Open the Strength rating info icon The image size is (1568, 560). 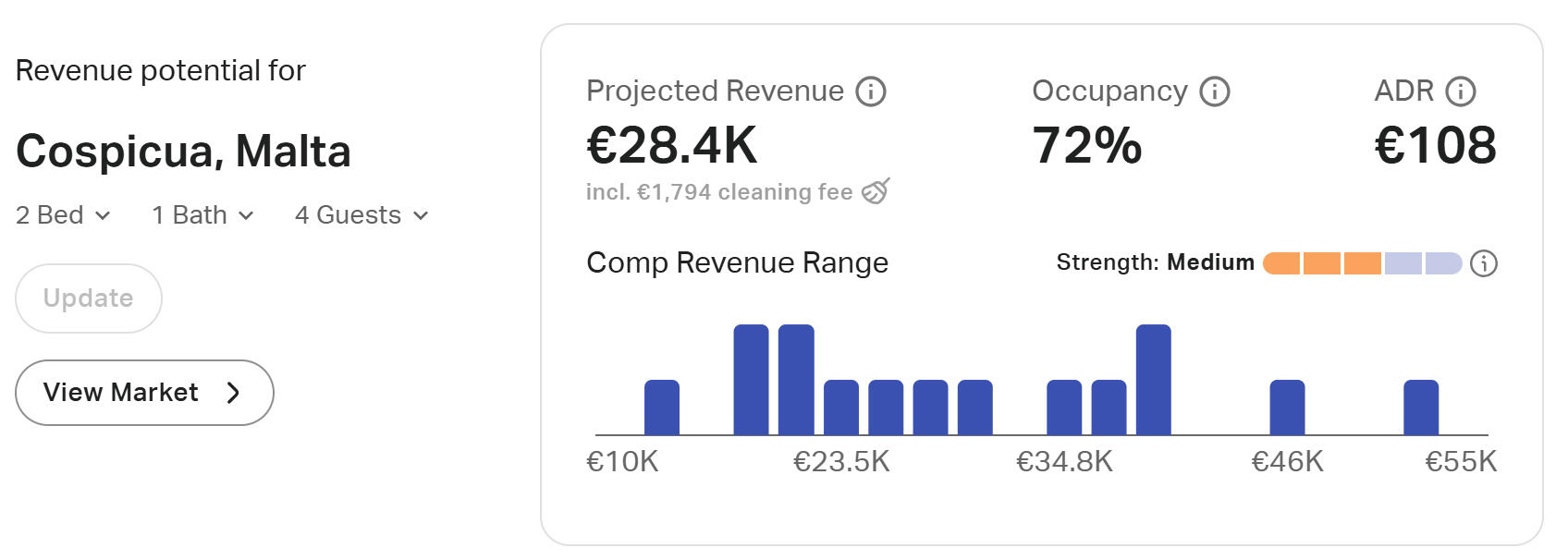[1483, 263]
